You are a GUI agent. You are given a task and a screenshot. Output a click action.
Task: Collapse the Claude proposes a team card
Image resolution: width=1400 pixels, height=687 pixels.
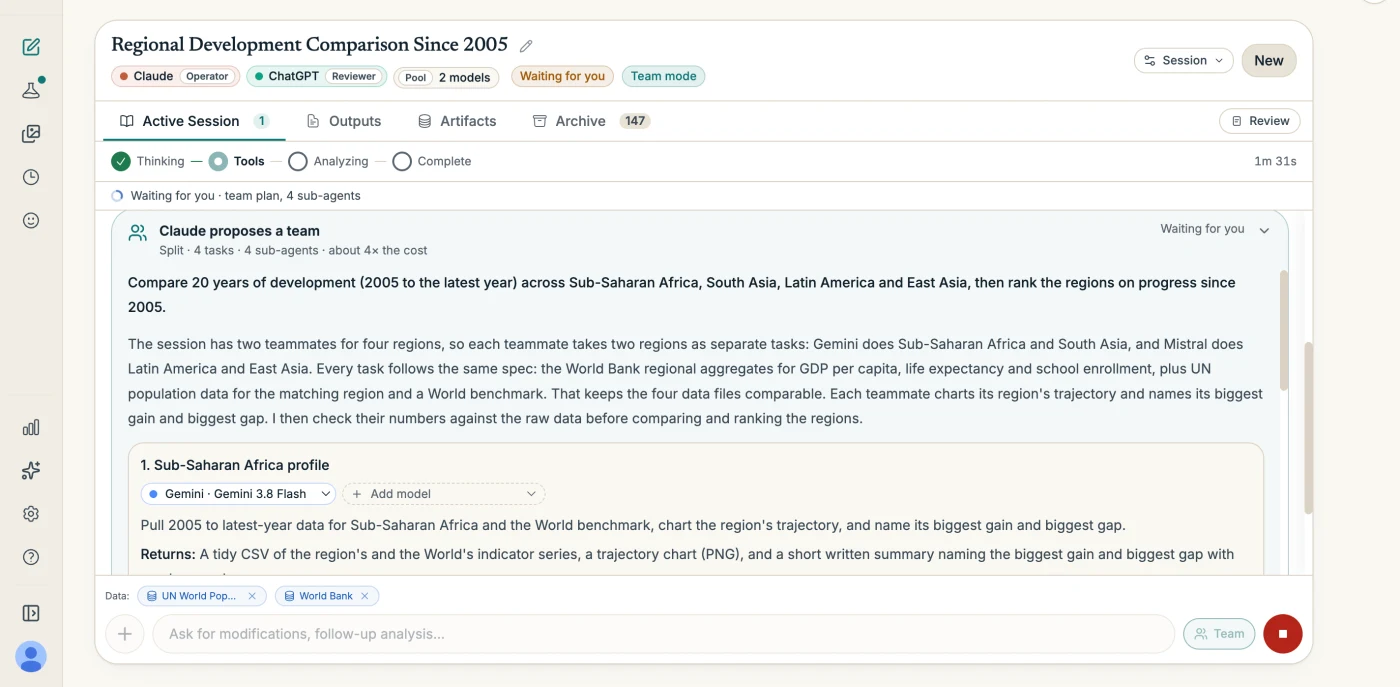(1264, 231)
